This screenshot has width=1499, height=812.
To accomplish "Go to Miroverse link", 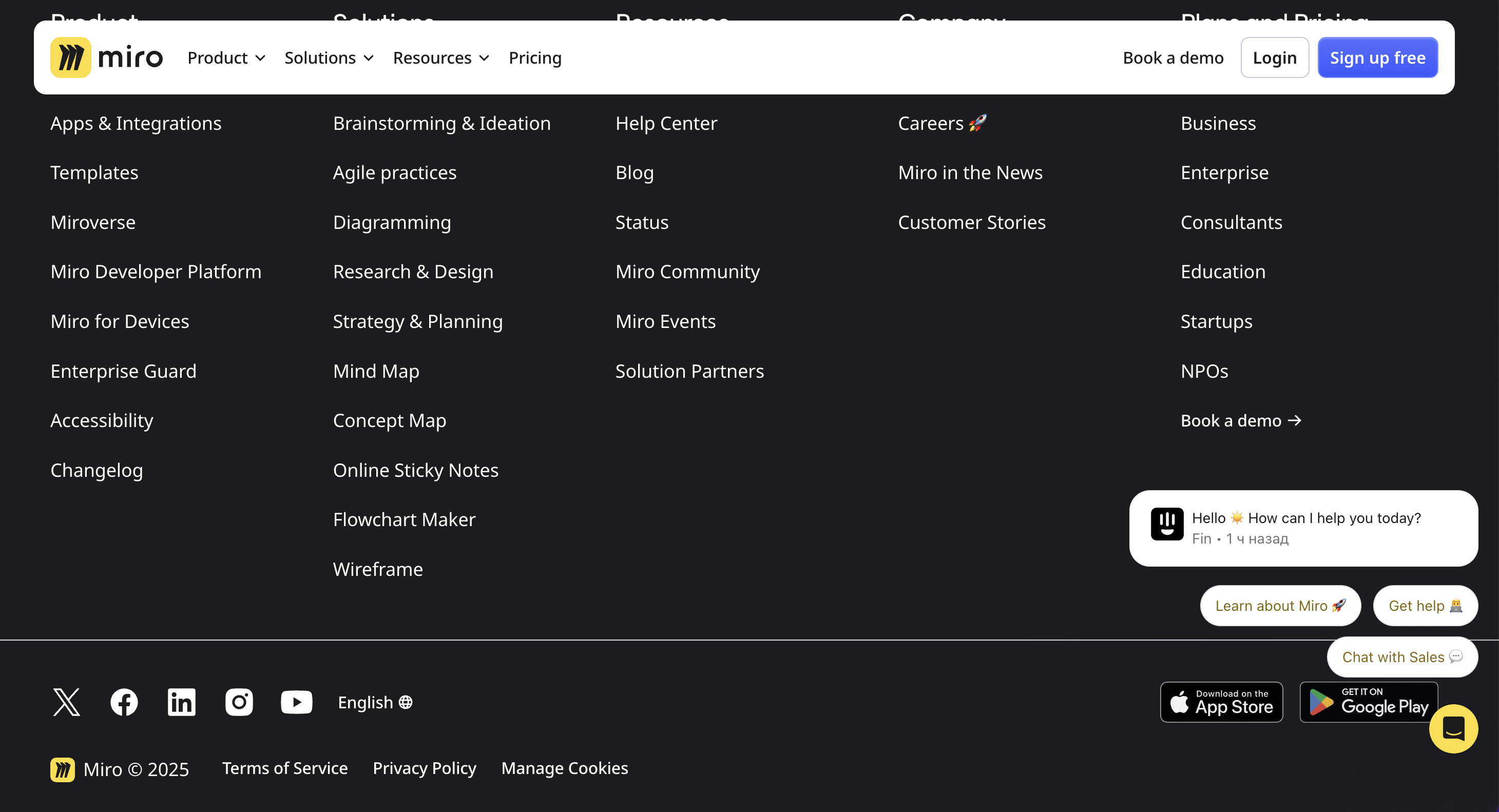I will click(93, 222).
